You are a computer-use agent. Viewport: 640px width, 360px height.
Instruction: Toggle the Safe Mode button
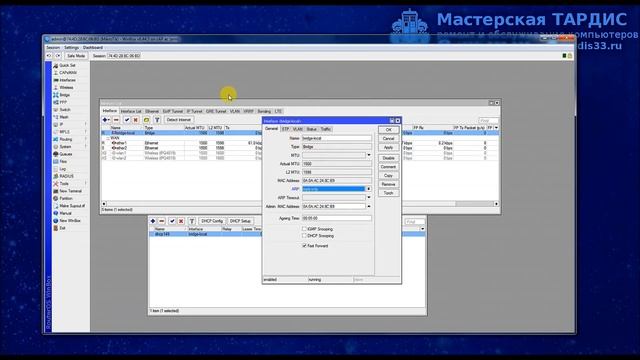tap(76, 56)
